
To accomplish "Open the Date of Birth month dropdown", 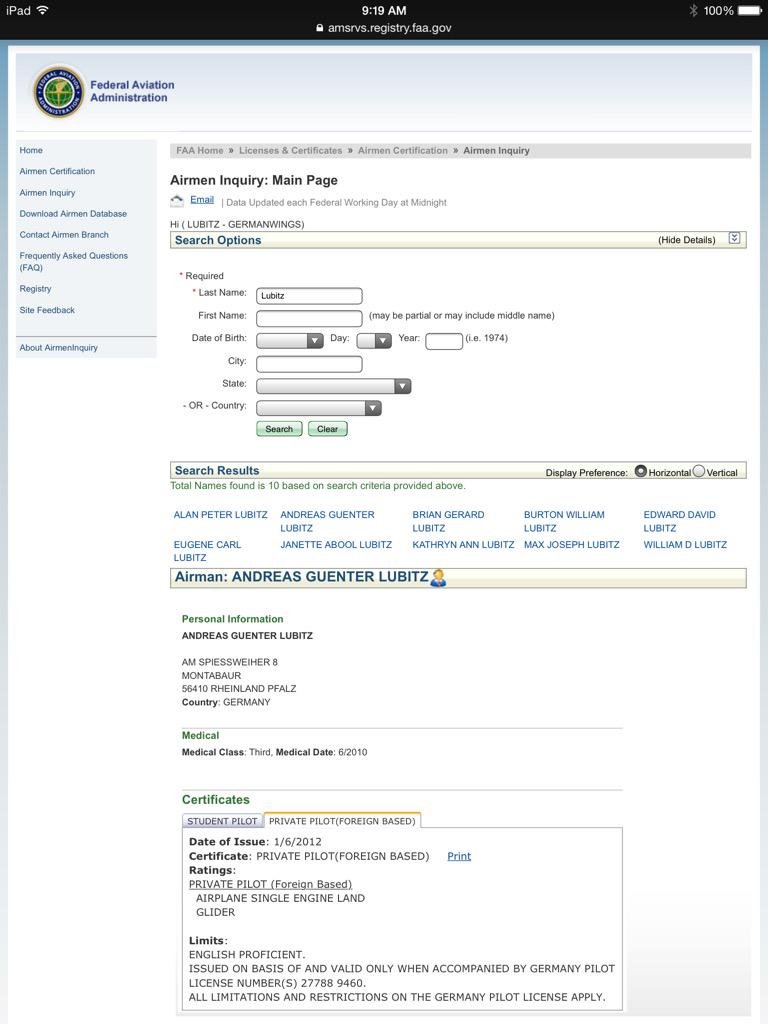I will (289, 340).
